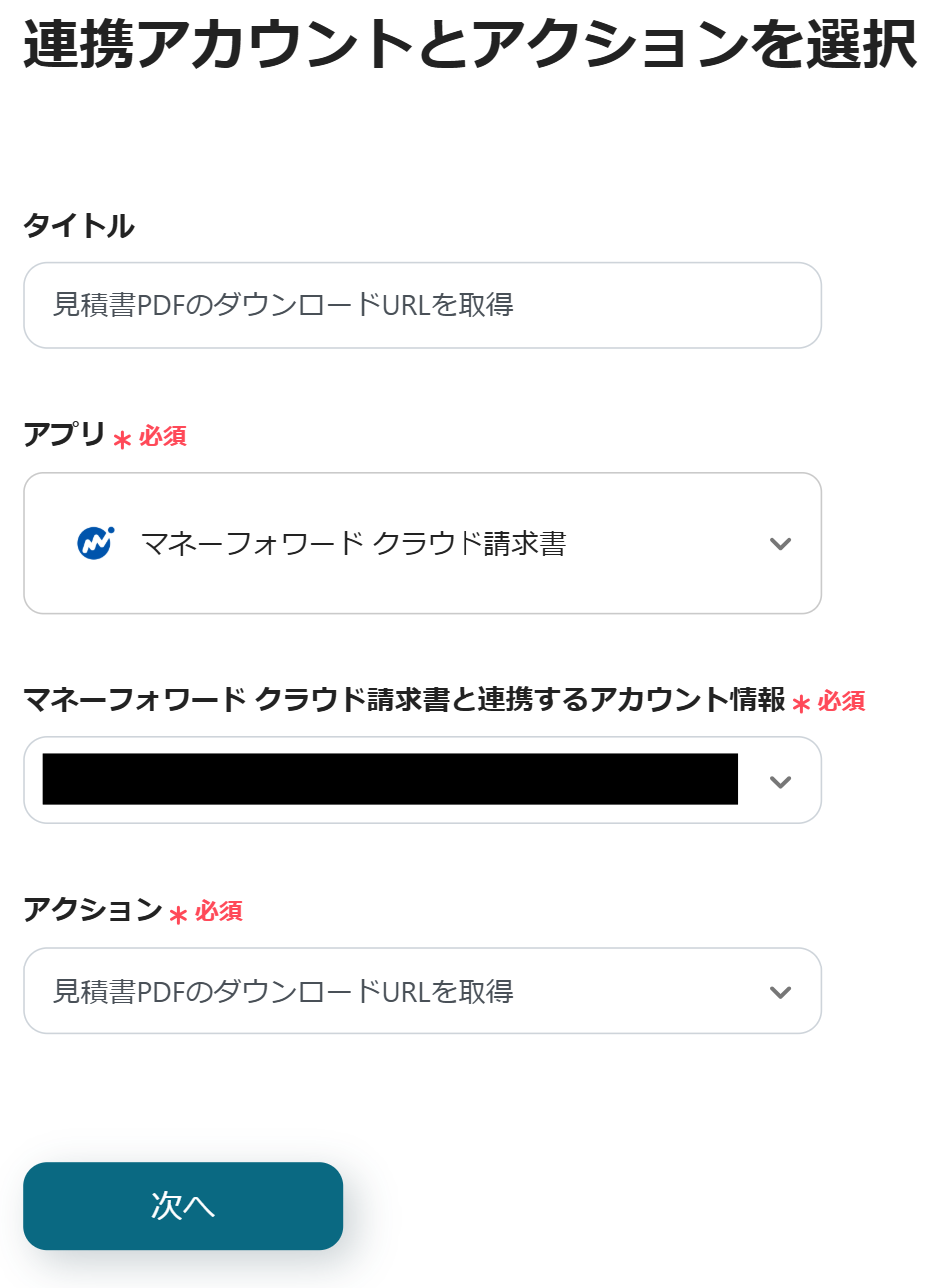Click the Money Forward logo icon
Image resolution: width=932 pixels, height=1288 pixels.
(96, 543)
